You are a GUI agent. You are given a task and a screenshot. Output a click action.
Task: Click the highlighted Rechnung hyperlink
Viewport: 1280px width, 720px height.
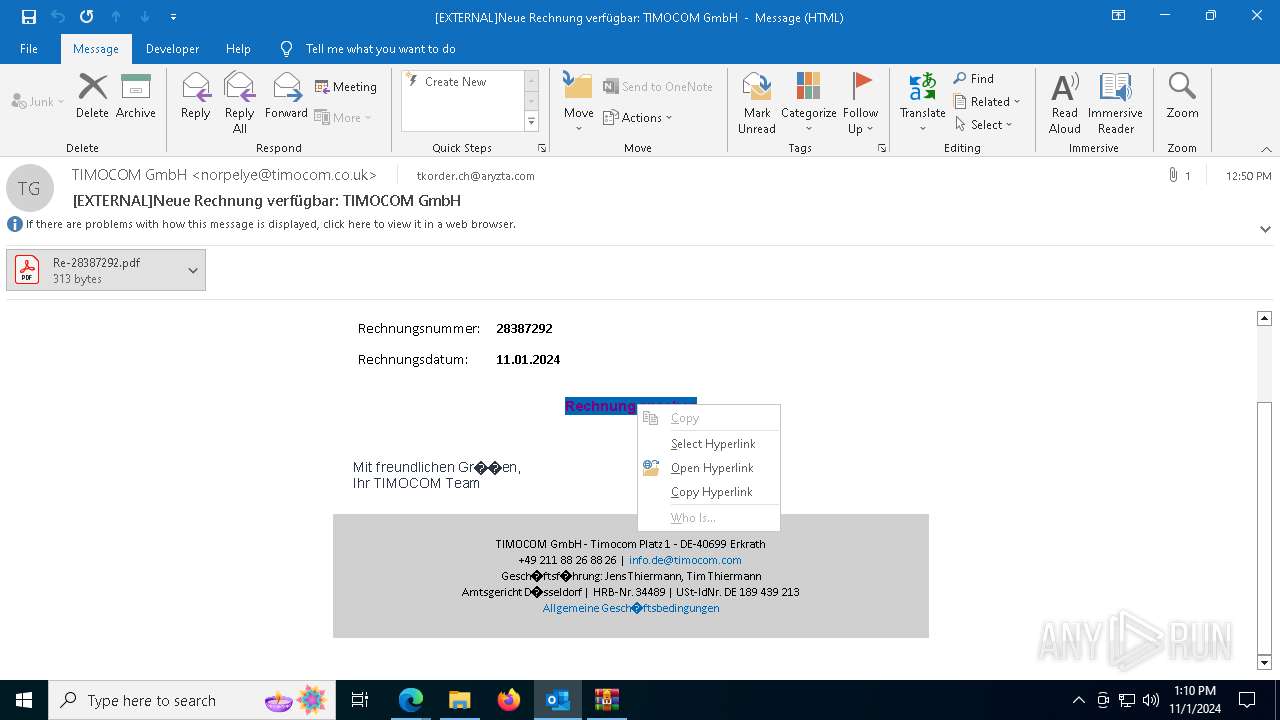click(601, 406)
